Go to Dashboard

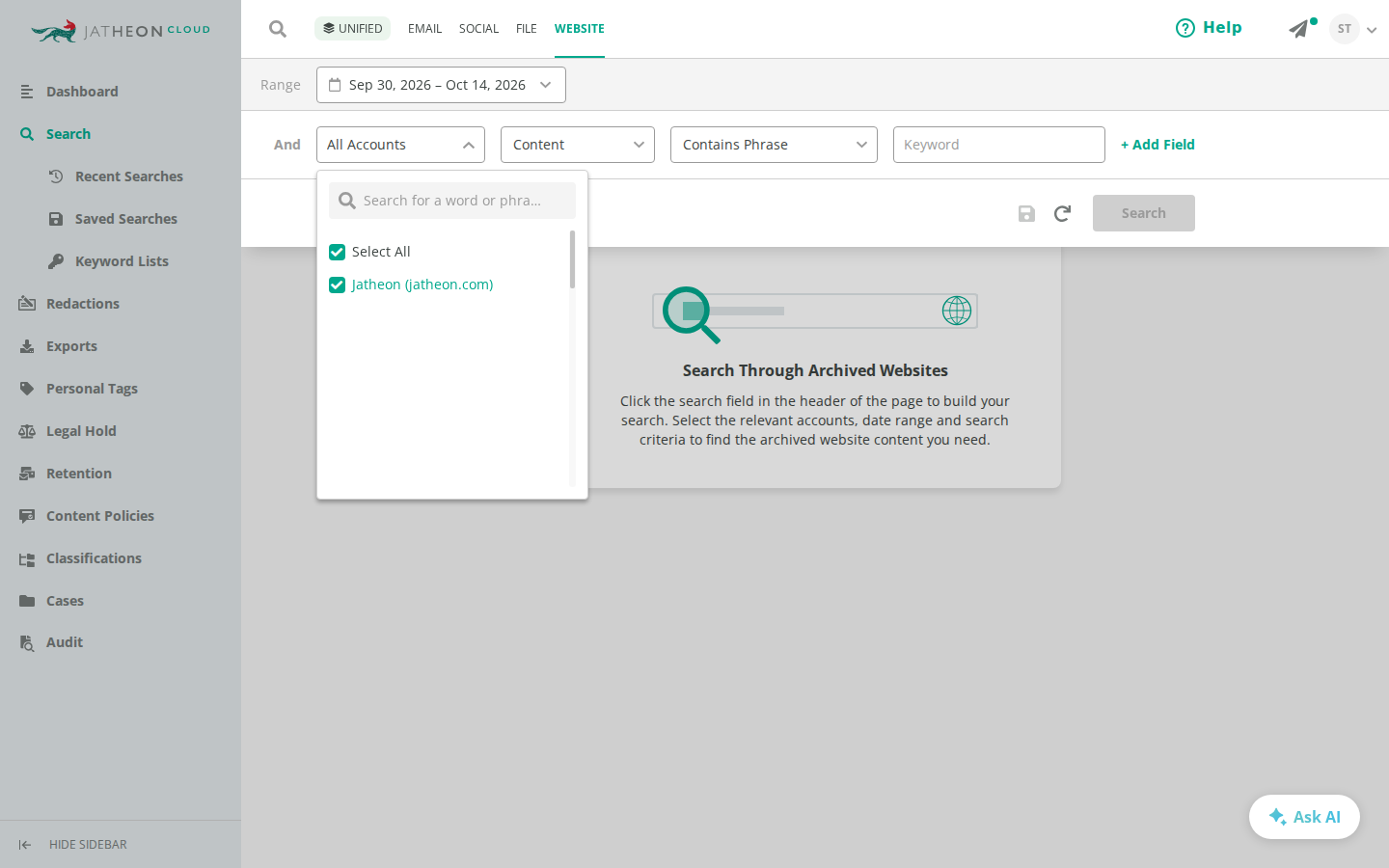(82, 92)
